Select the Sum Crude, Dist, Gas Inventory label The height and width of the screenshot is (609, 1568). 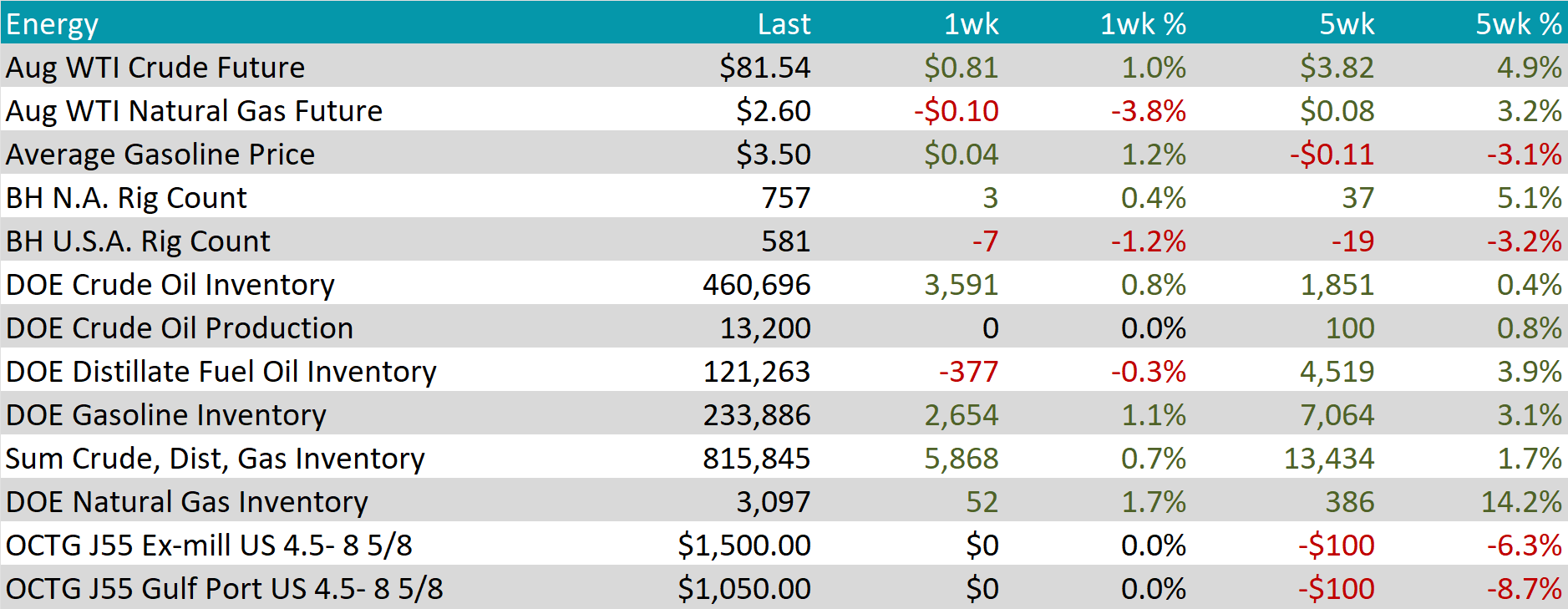[x=216, y=459]
